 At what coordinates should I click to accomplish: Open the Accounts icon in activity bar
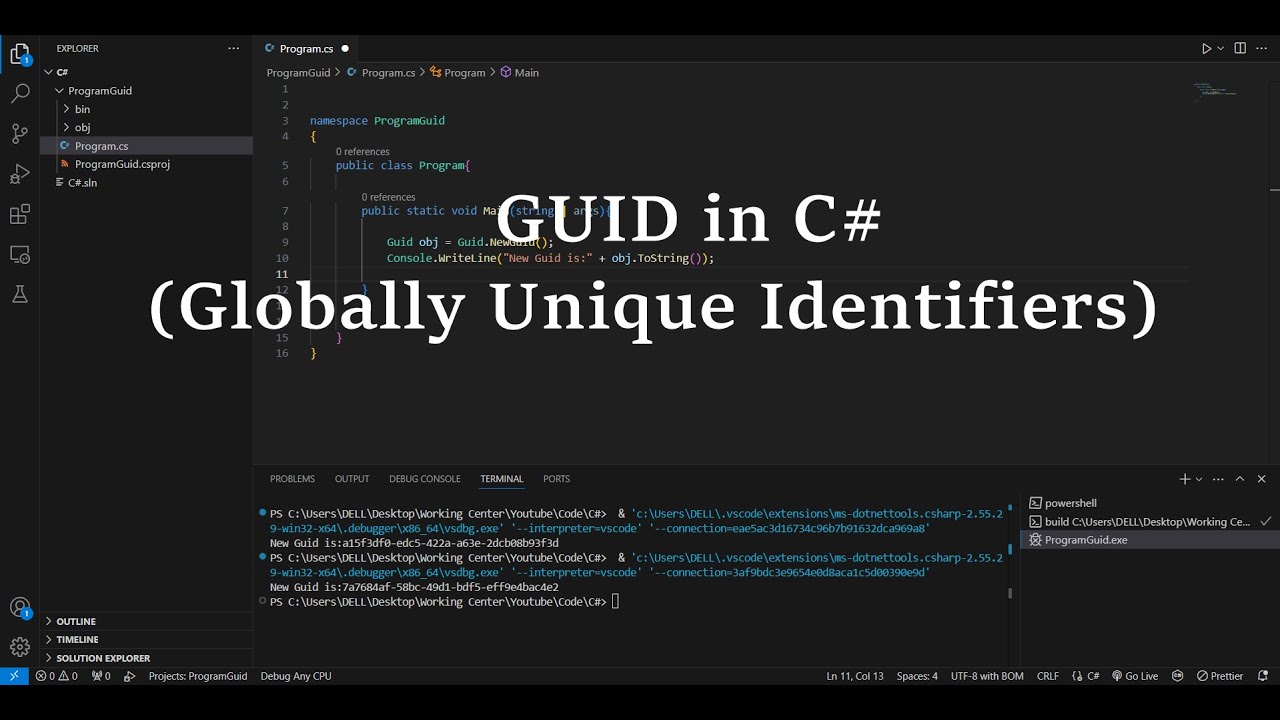click(19, 608)
